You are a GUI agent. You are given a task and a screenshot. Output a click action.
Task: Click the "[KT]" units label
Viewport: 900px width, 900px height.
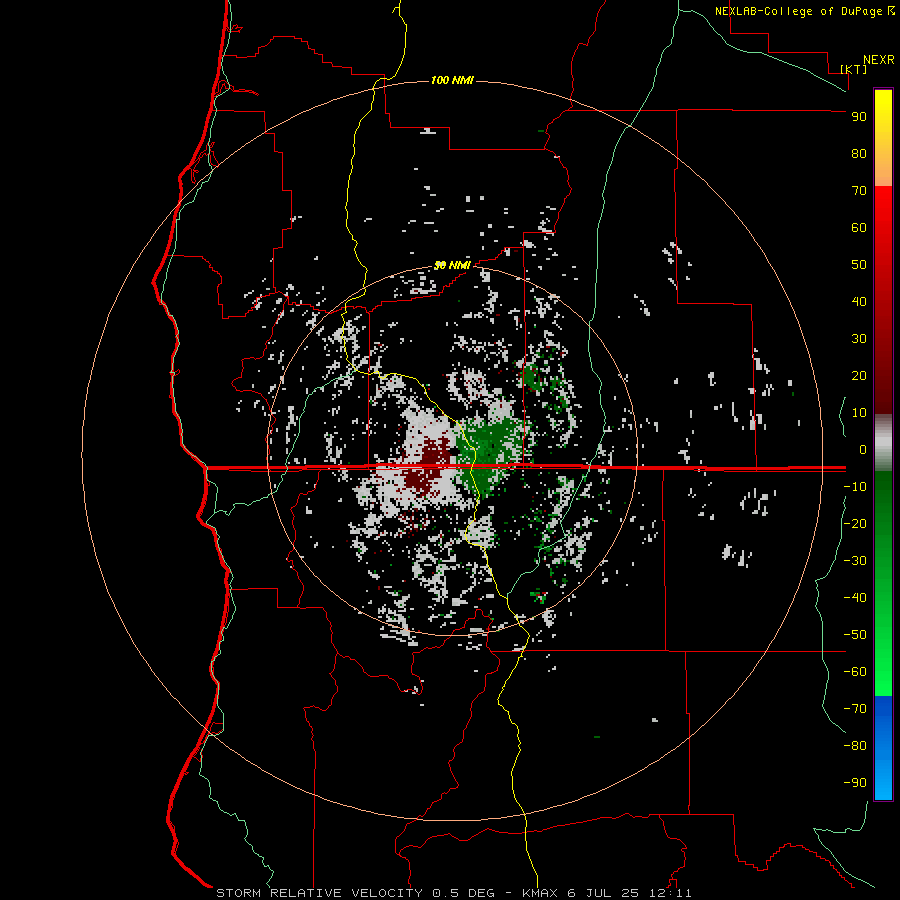click(853, 69)
